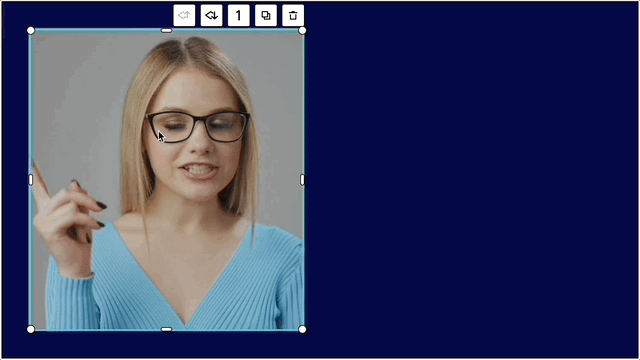
Task: Click the bottom-right corner resize handle
Action: click(x=302, y=329)
